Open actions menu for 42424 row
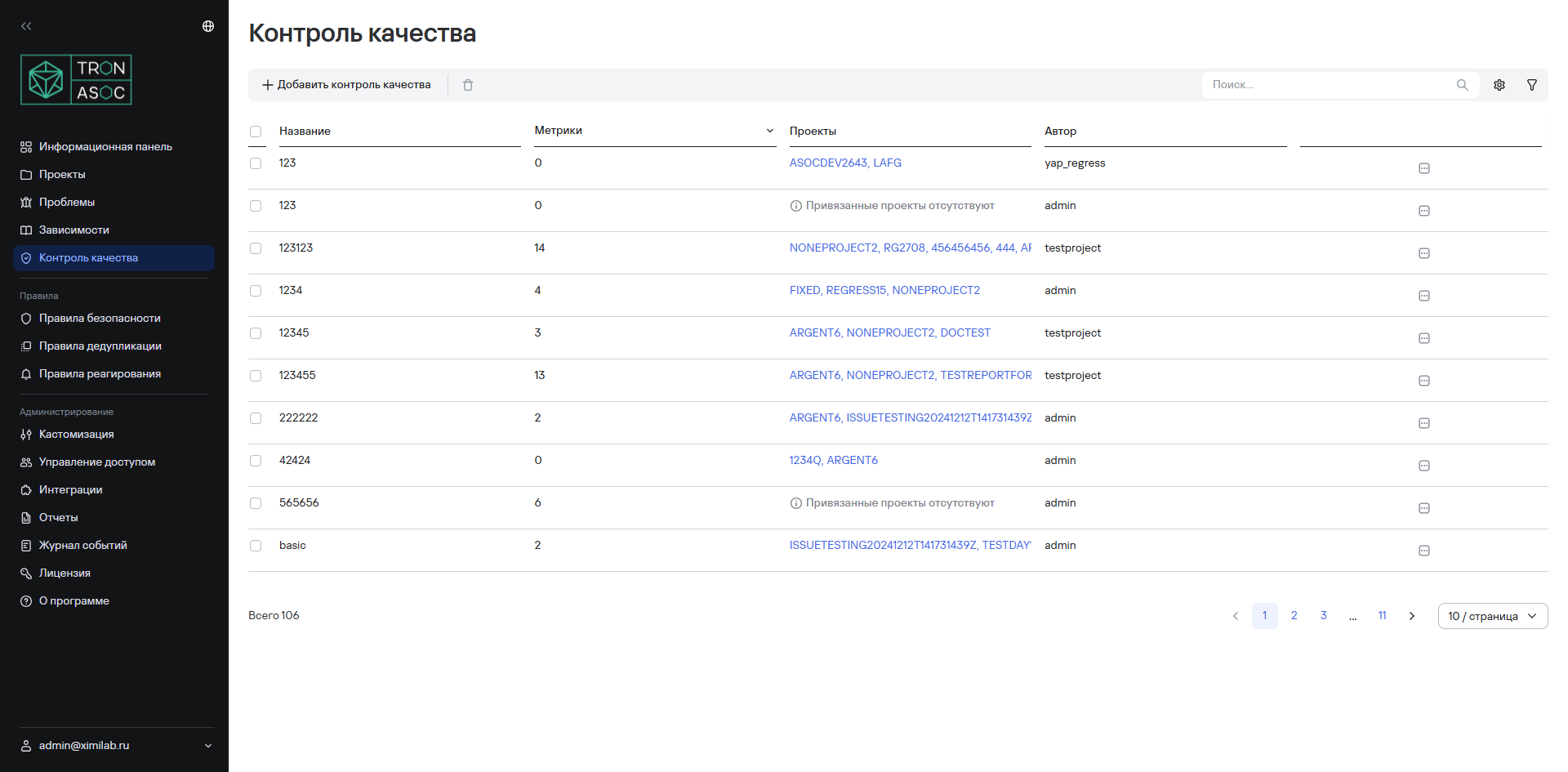 point(1424,466)
